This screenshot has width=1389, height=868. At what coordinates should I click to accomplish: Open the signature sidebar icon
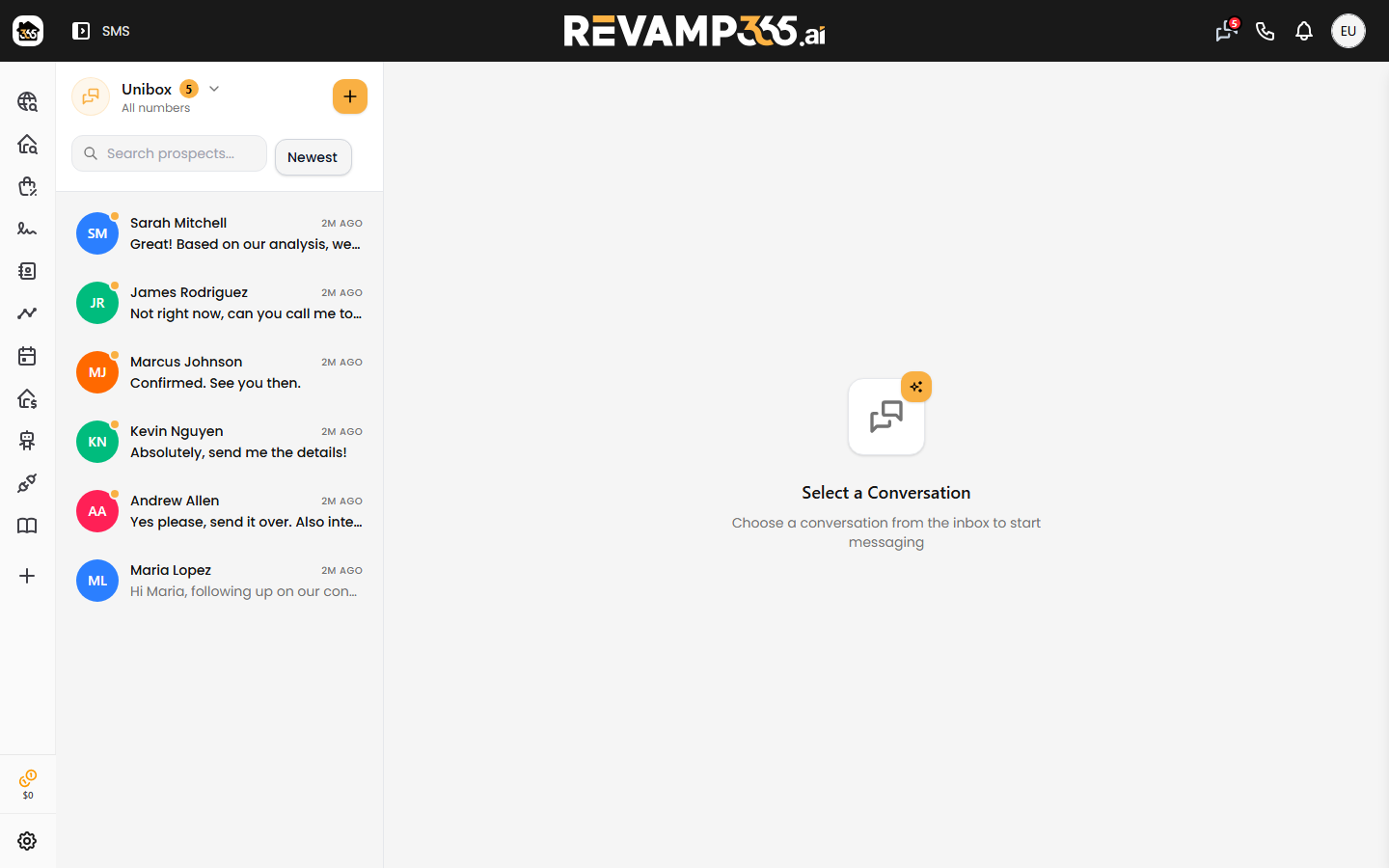[x=27, y=229]
